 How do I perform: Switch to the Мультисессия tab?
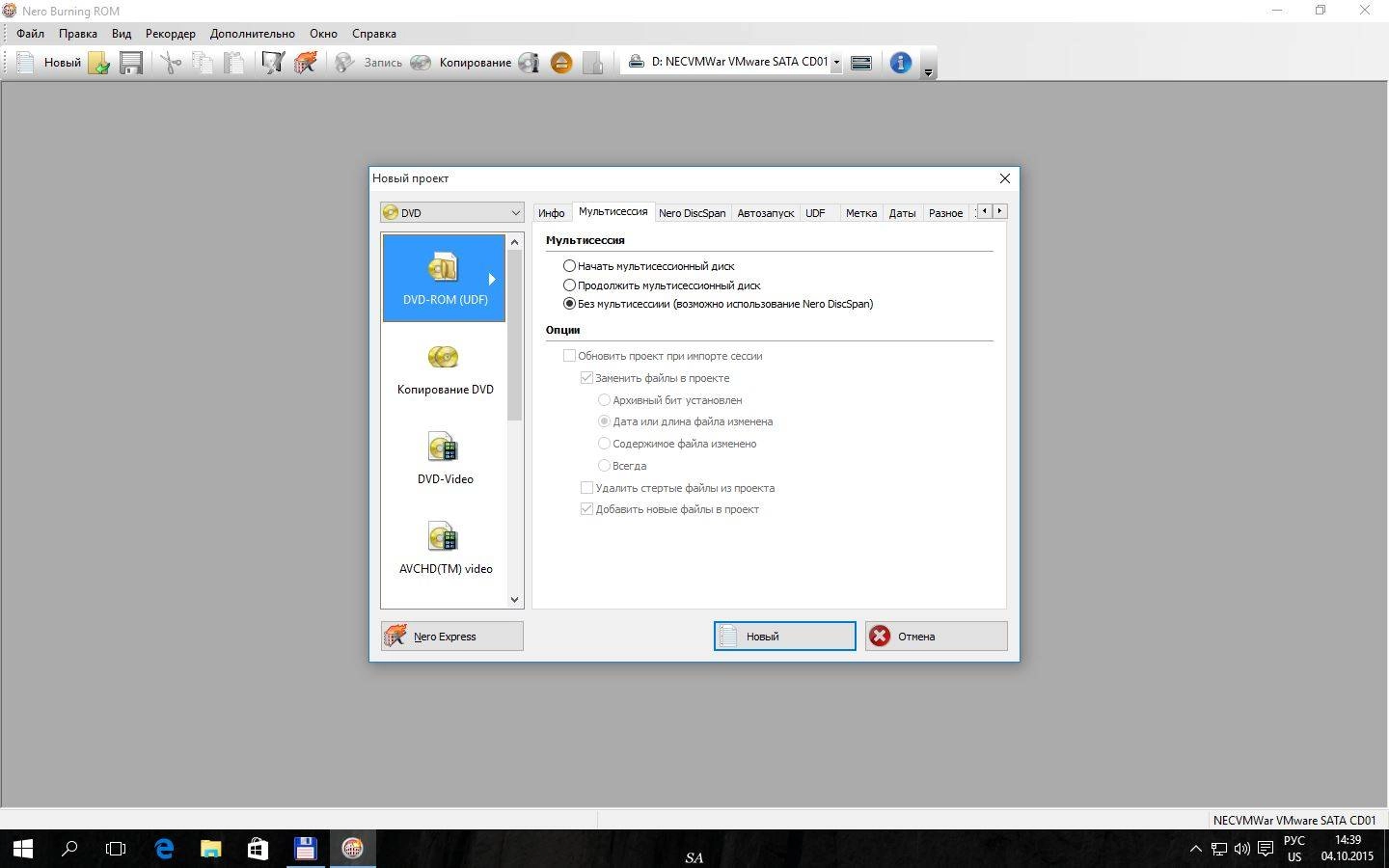(613, 211)
